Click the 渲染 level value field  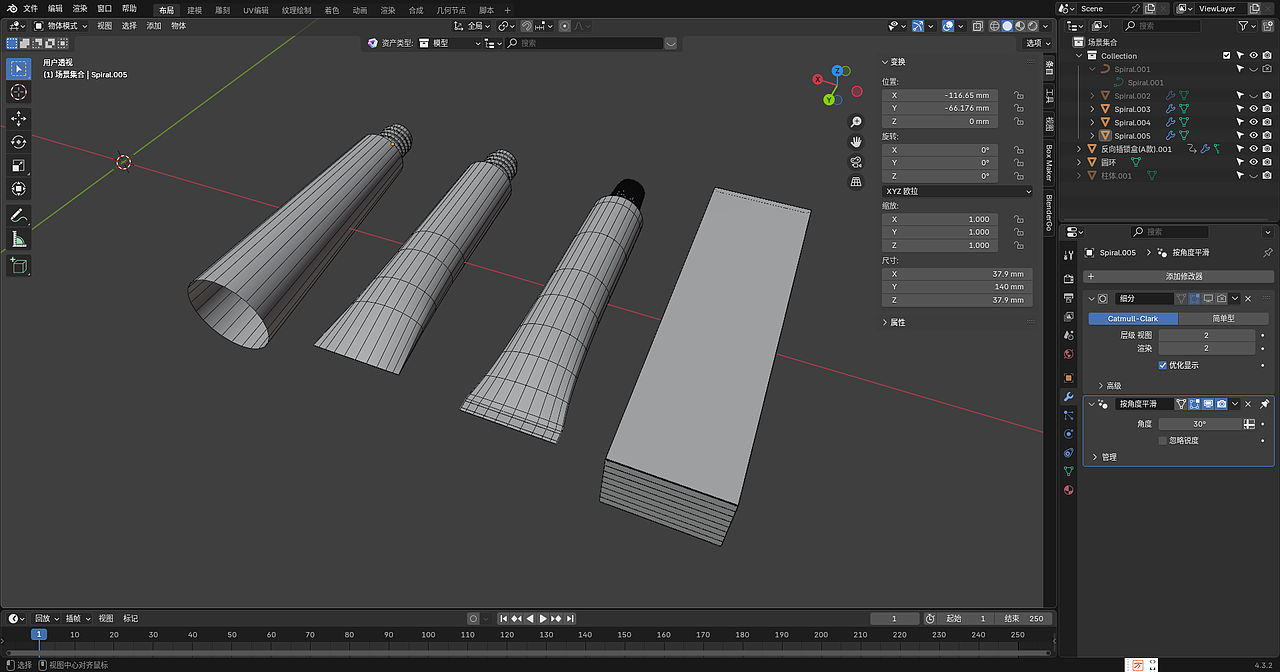pos(1206,348)
